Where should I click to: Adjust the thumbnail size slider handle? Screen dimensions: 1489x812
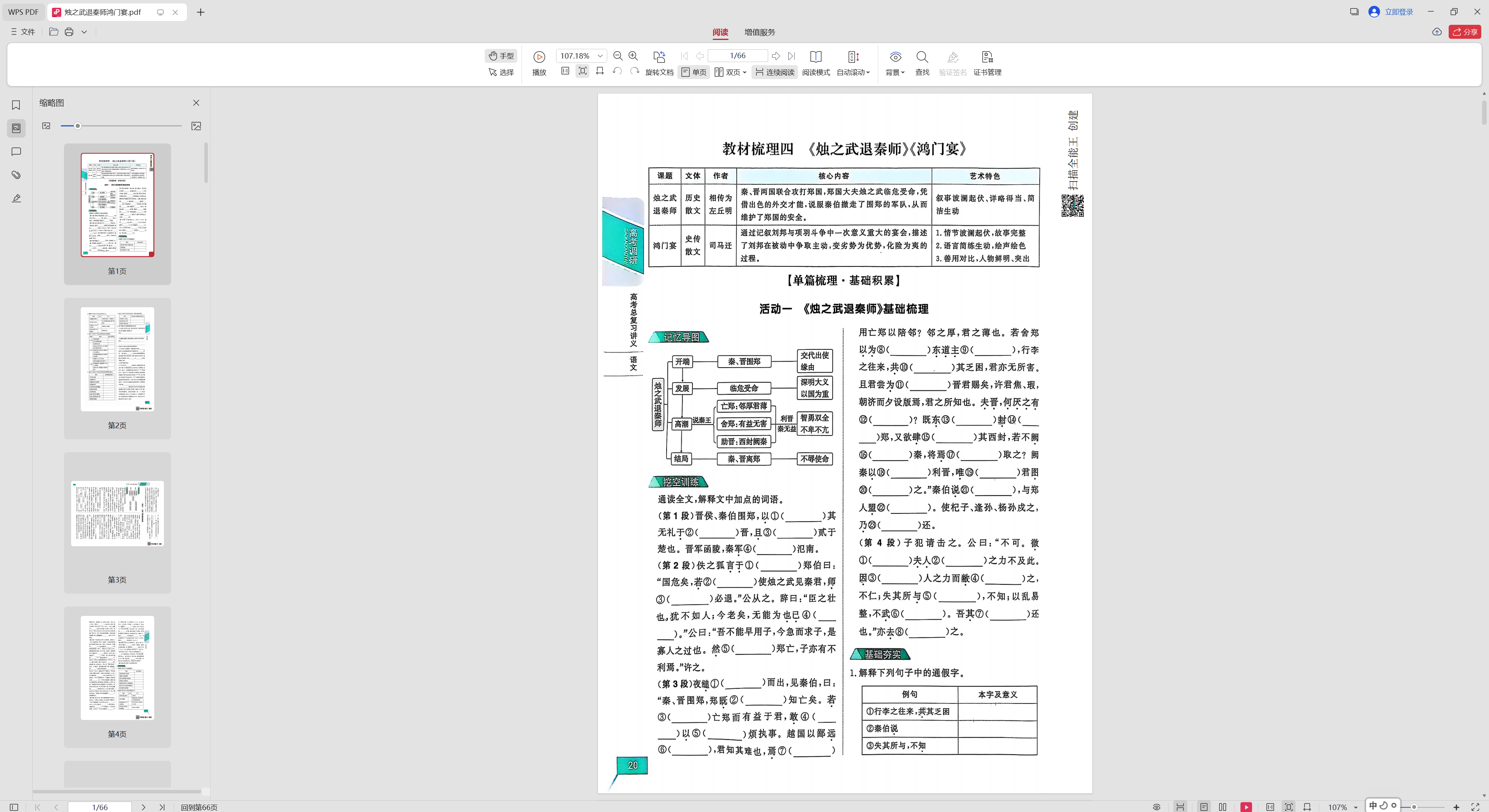tap(78, 125)
